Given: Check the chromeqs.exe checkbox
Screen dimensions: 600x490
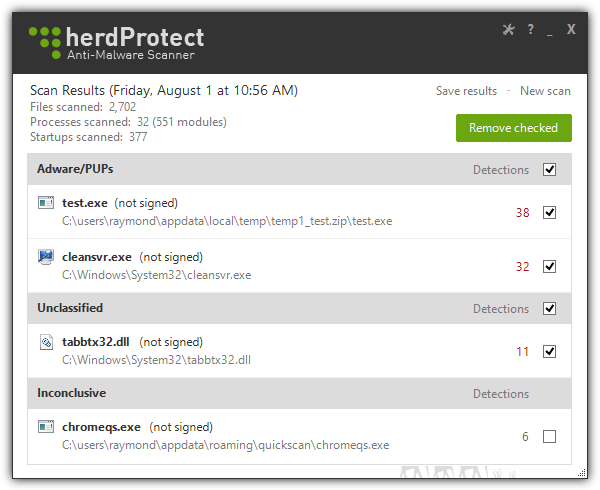Looking at the screenshot, I should point(549,436).
